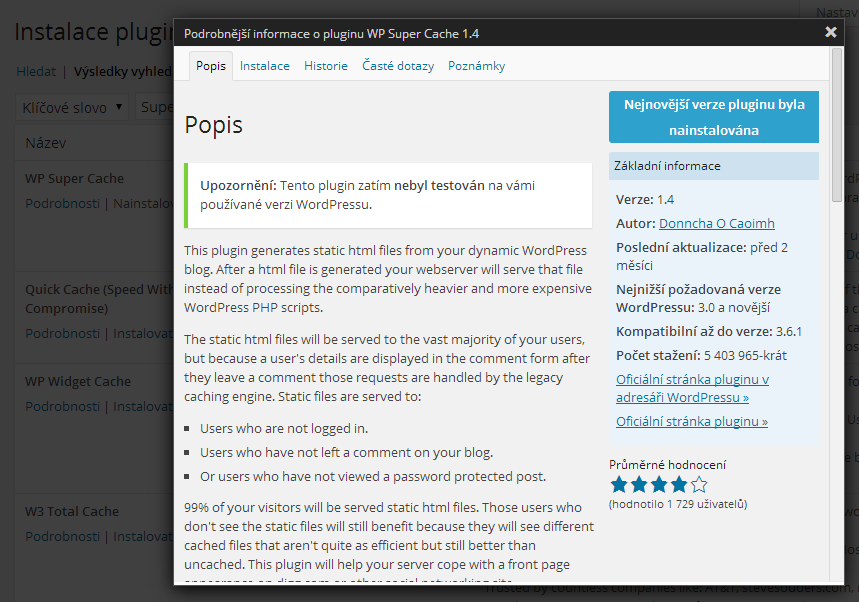Click 'Nejnižší požadovaná verze WordPressu' text
The height and width of the screenshot is (602, 859).
(698, 299)
